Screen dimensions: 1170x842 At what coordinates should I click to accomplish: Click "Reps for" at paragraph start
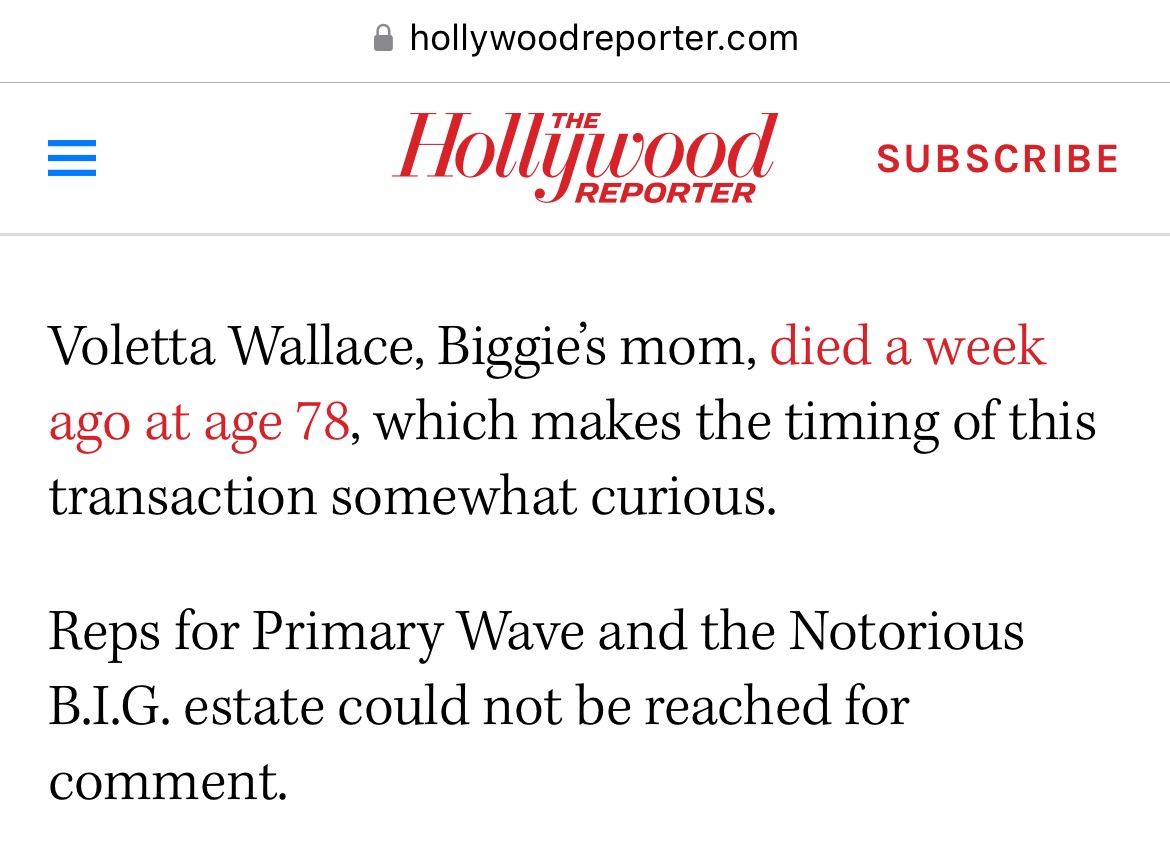(144, 633)
